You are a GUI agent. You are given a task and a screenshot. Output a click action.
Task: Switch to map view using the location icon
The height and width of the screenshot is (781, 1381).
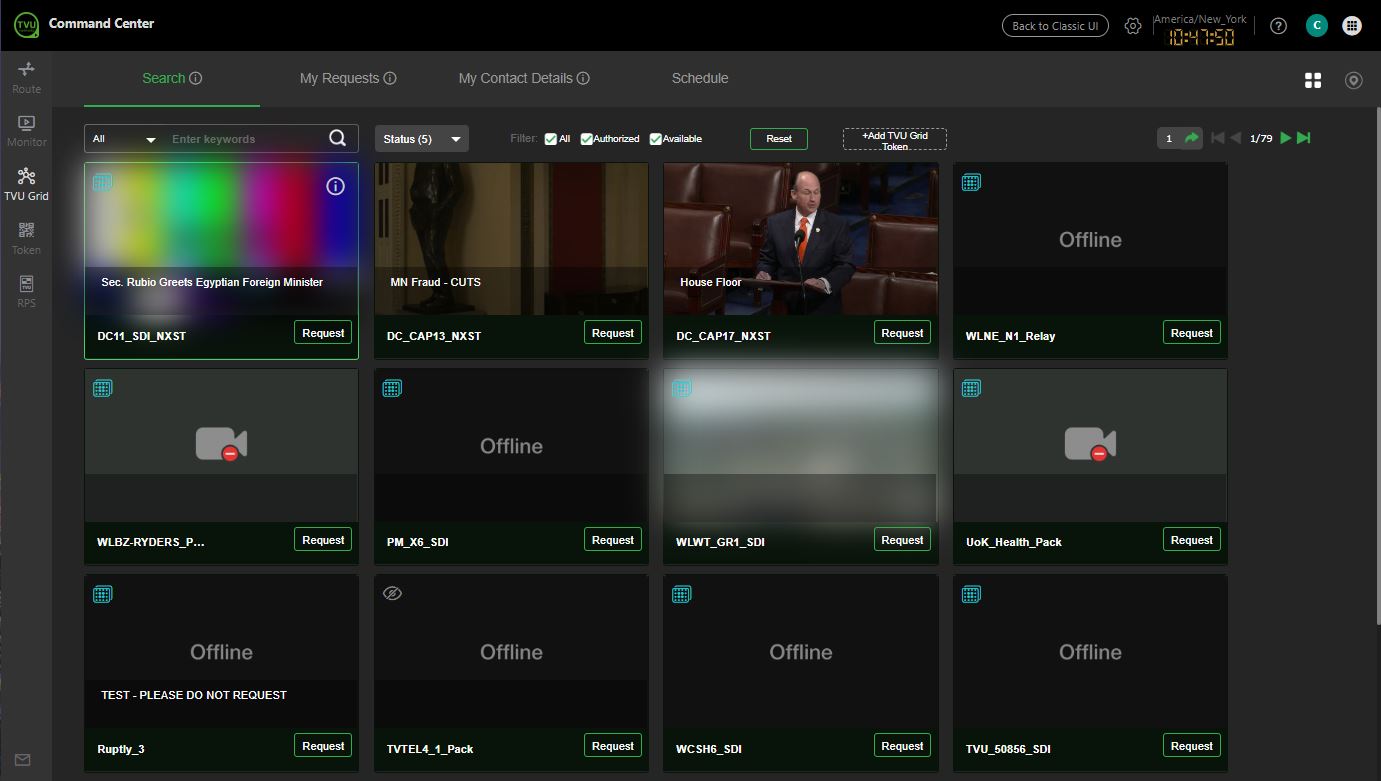click(x=1354, y=79)
